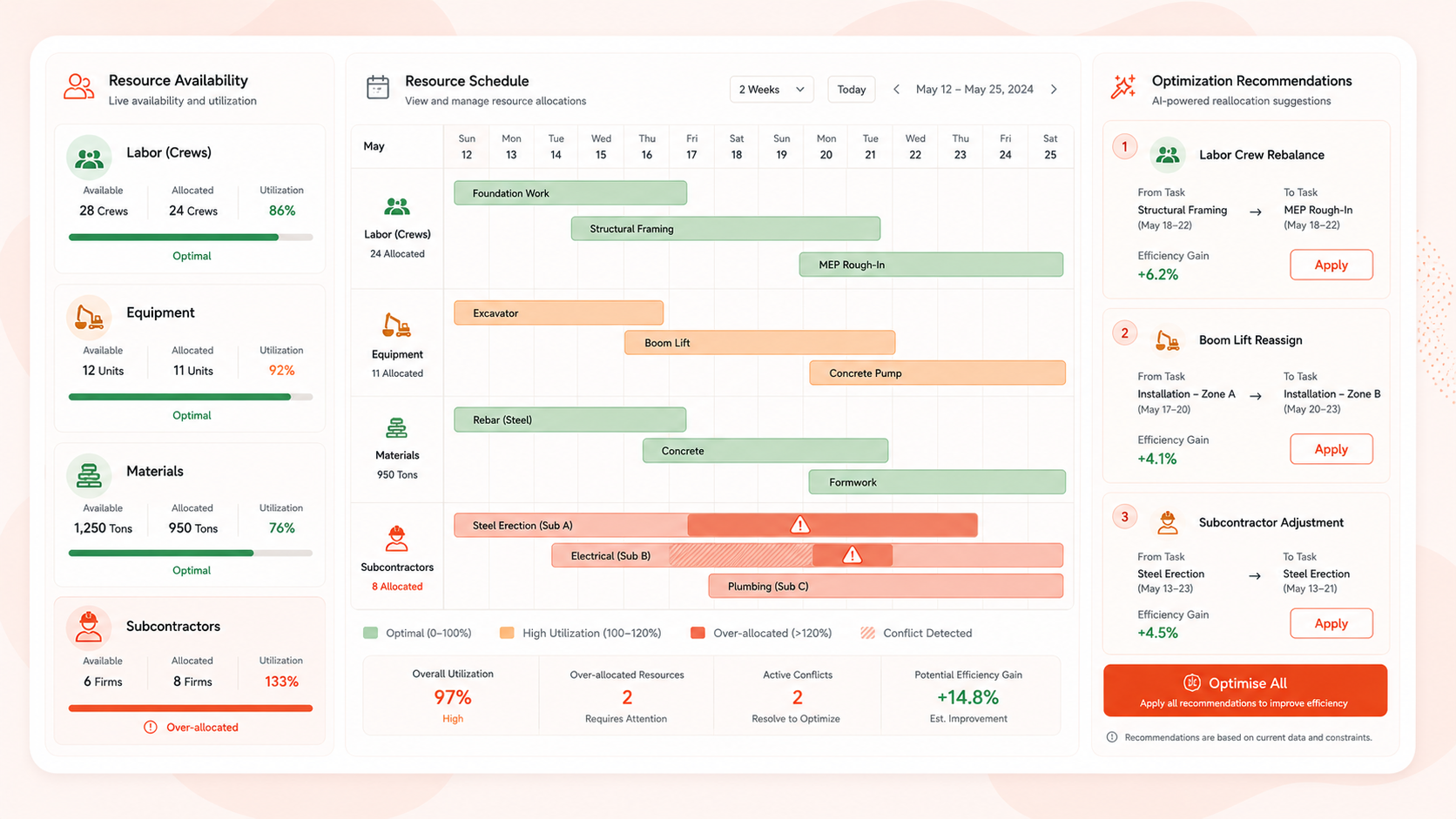Click the Equipment schedule row icon
Viewport: 1456px width, 819px height.
tap(397, 326)
